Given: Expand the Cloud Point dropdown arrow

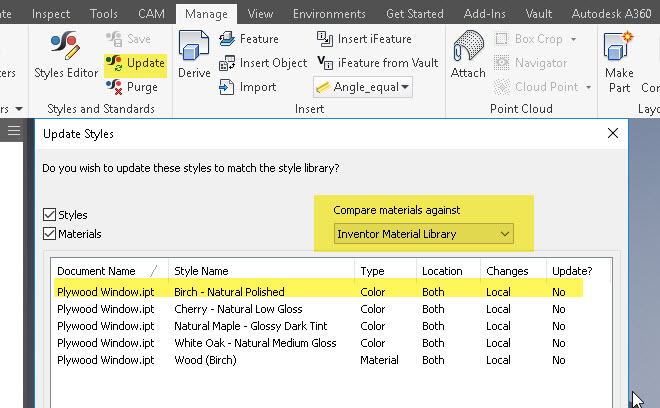Looking at the screenshot, I should coord(588,88).
